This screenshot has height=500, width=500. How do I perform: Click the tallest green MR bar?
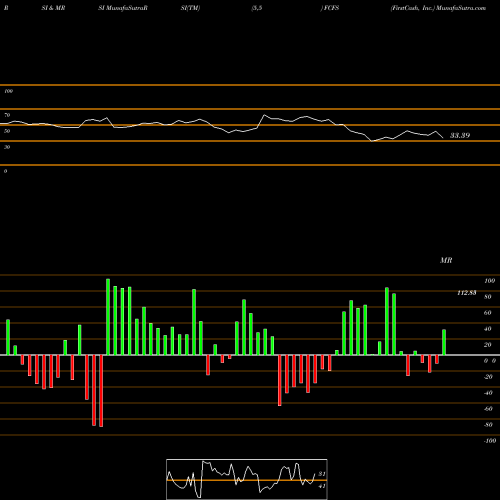pyautogui.click(x=108, y=317)
